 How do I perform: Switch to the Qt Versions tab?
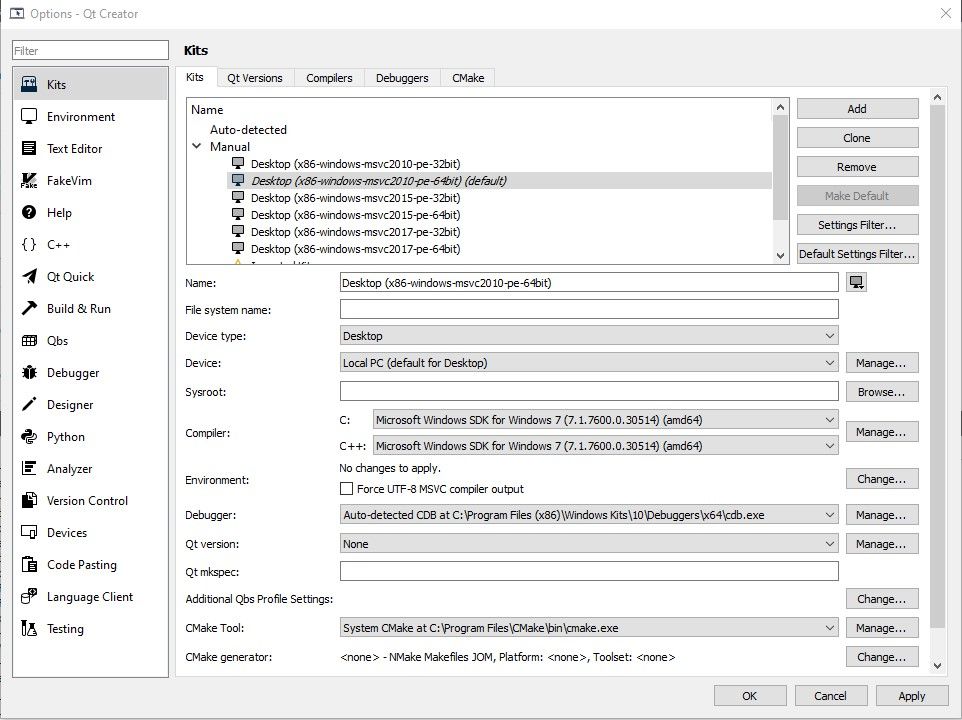pyautogui.click(x=255, y=78)
